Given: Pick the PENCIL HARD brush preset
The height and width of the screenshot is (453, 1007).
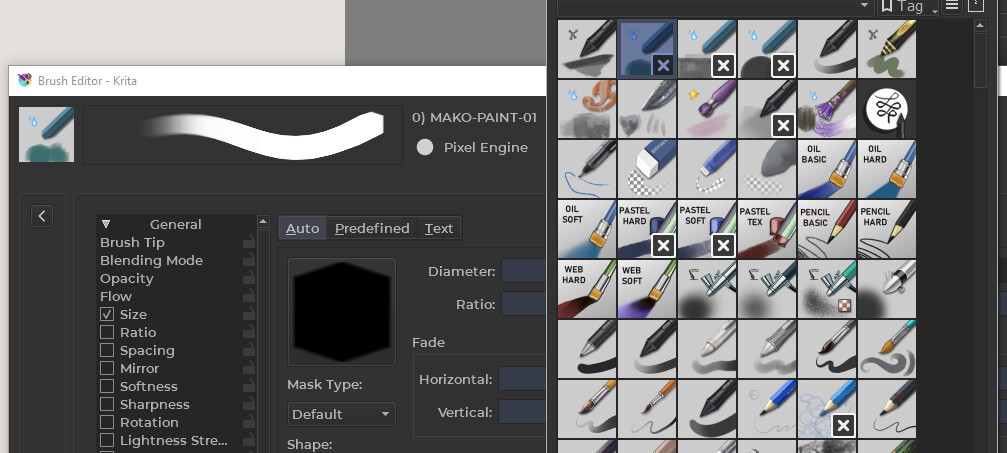Looking at the screenshot, I should [887, 229].
